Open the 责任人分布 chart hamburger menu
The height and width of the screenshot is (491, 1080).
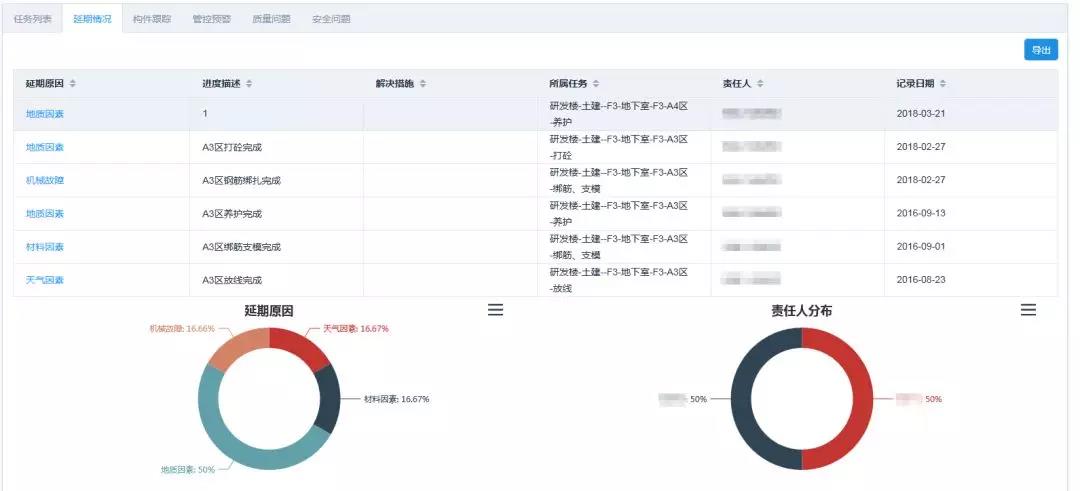tap(1028, 311)
